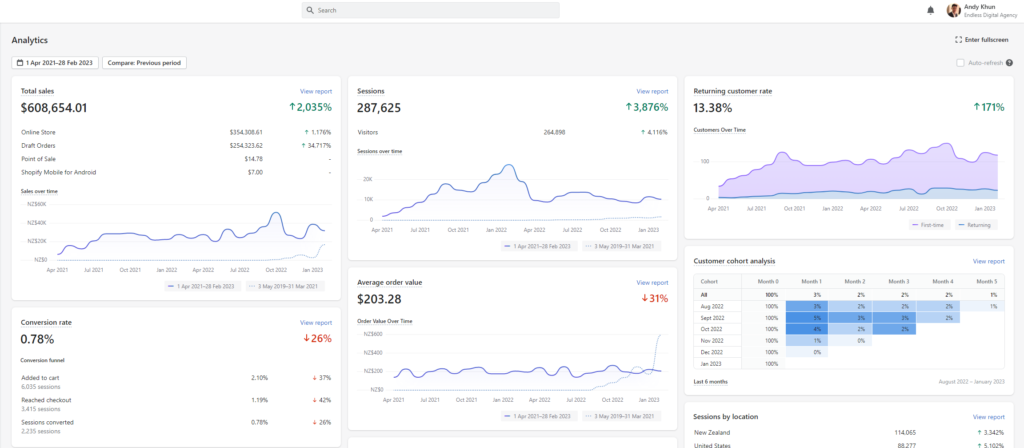Open the Compare: Previous period dropdown
This screenshot has width=1024, height=448.
point(143,63)
